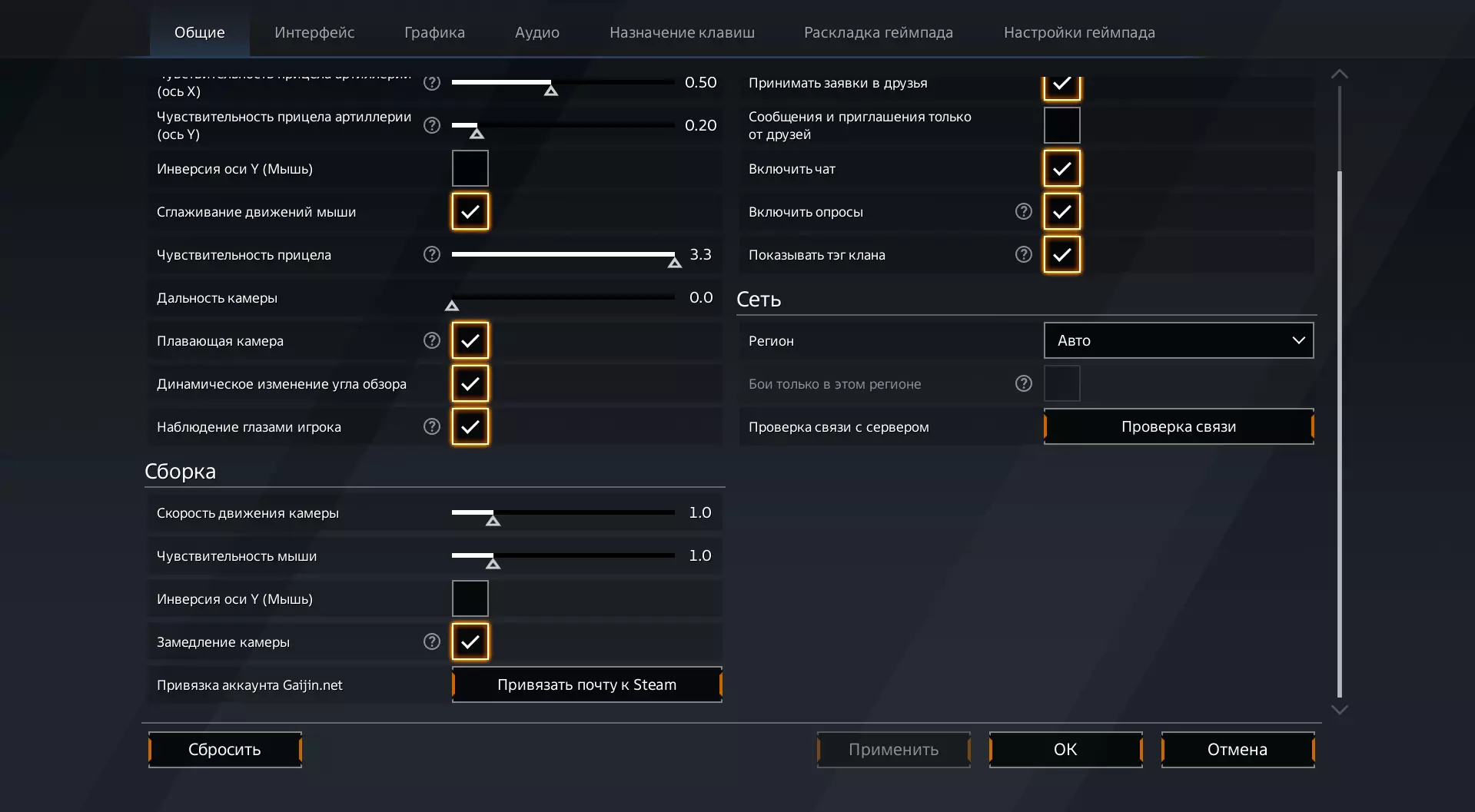Open the Настройки геймпада tab
1475x812 pixels.
[1079, 32]
